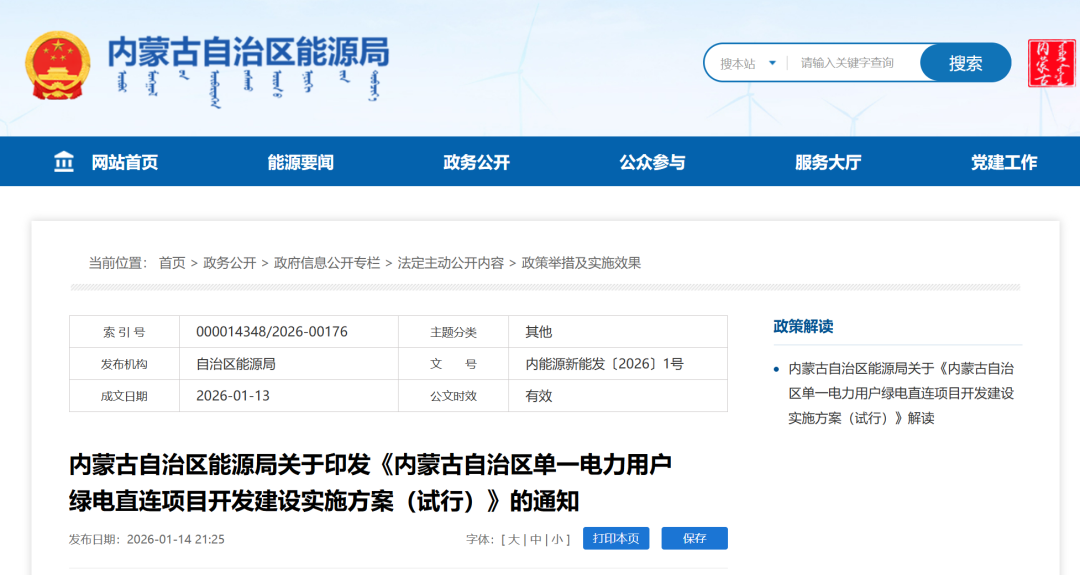Viewport: 1080px width, 575px height.
Task: Open the 服务大厅 menu item
Action: click(828, 162)
